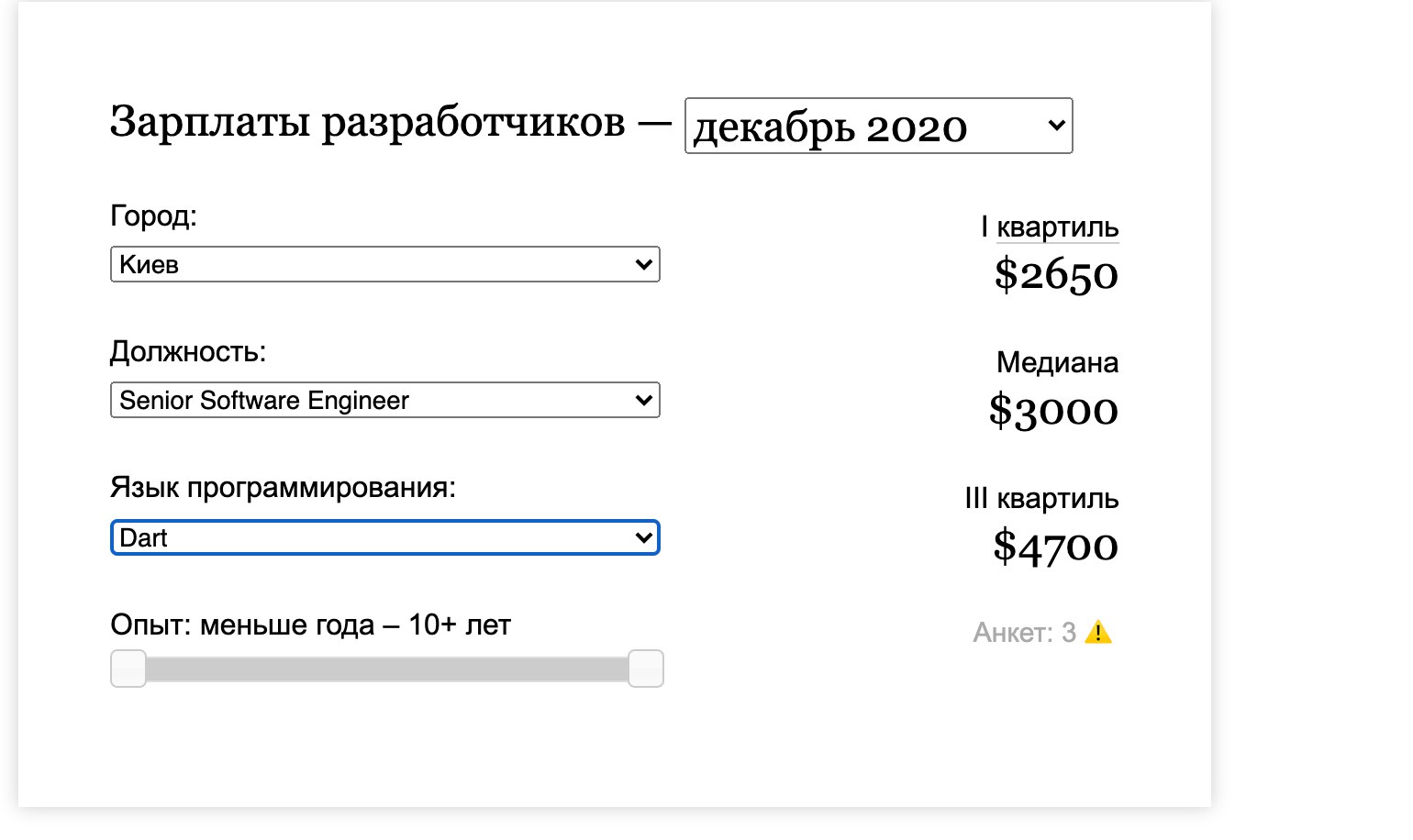Click the III квартиль label
Viewport: 1413px width, 840px height.
click(x=1041, y=499)
